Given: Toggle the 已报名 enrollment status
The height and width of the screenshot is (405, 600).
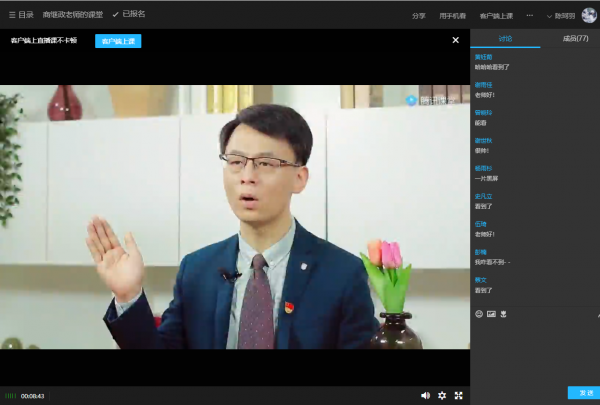Looking at the screenshot, I should [x=128, y=15].
